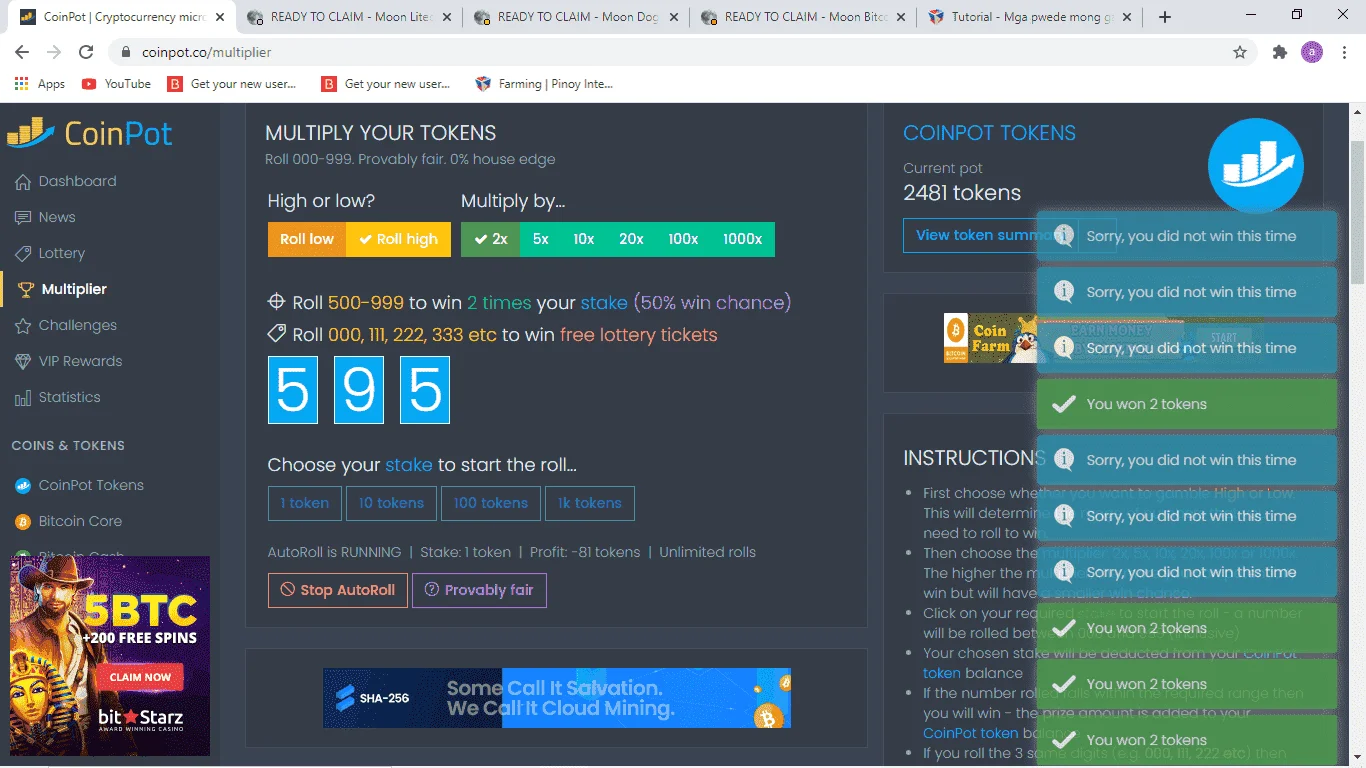The width and height of the screenshot is (1366, 768).
Task: Select the 2x multiplier
Action: click(490, 239)
